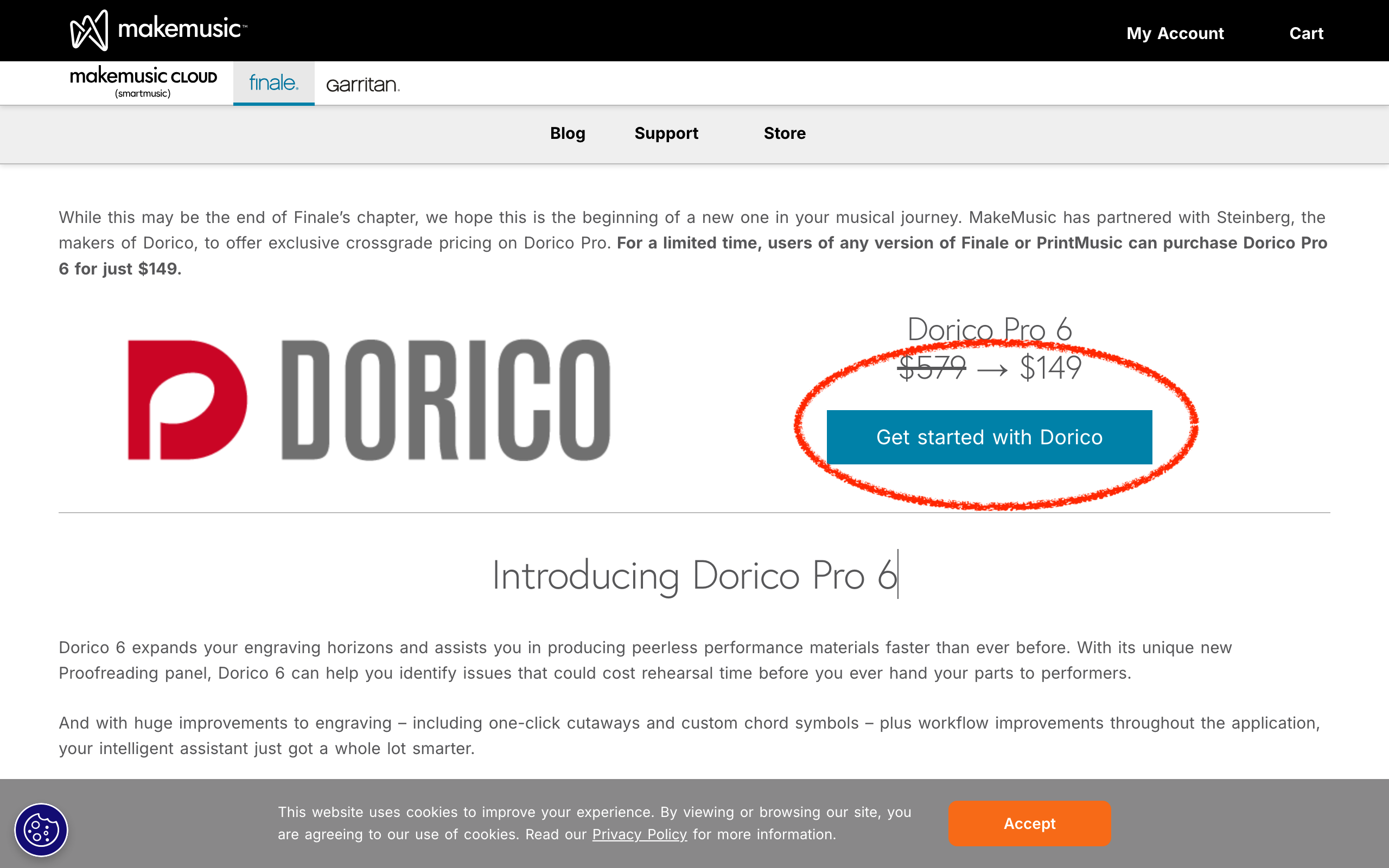Open My Account link
This screenshot has height=868, width=1389.
[1174, 33]
